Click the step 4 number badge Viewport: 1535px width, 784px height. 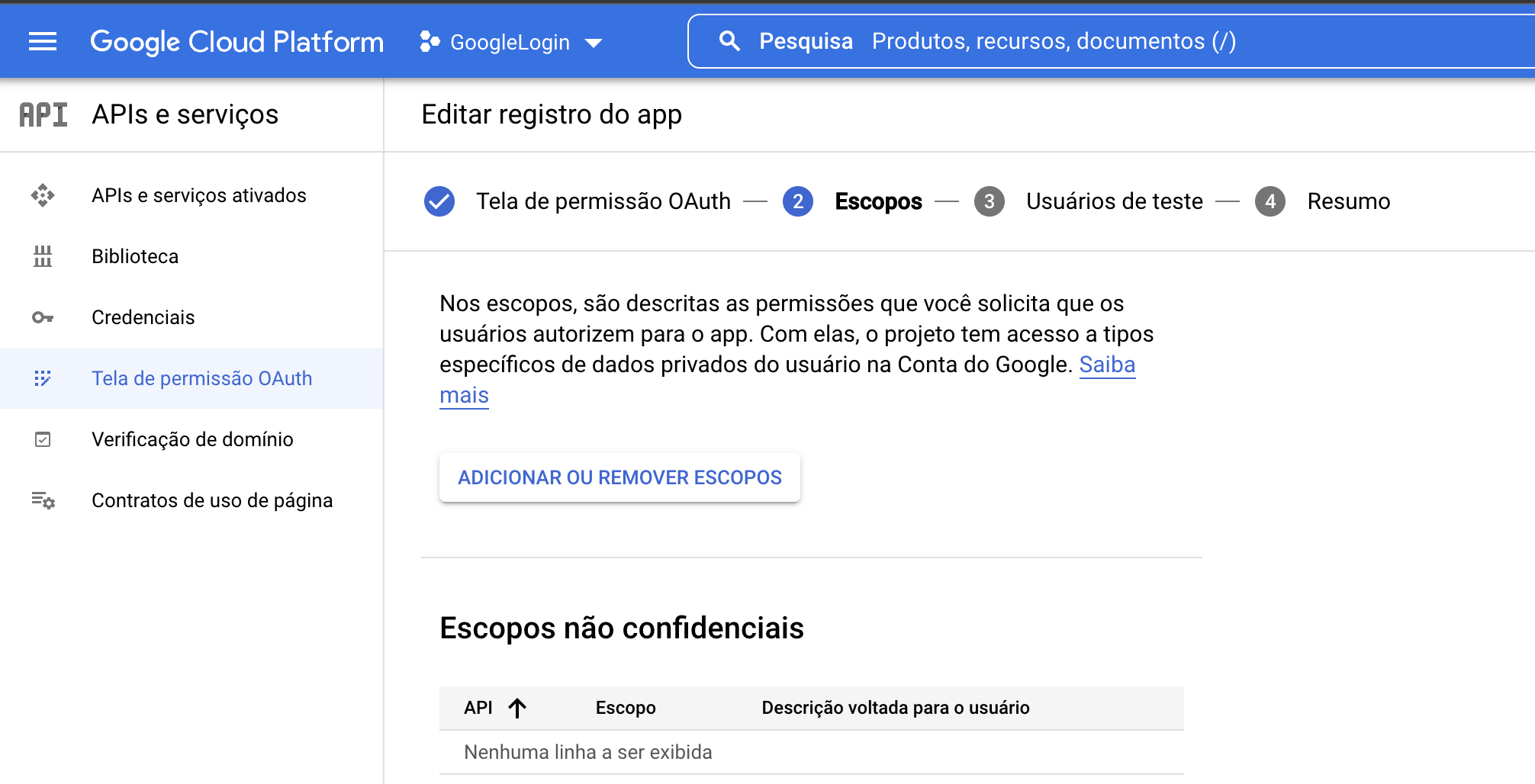[x=1270, y=201]
